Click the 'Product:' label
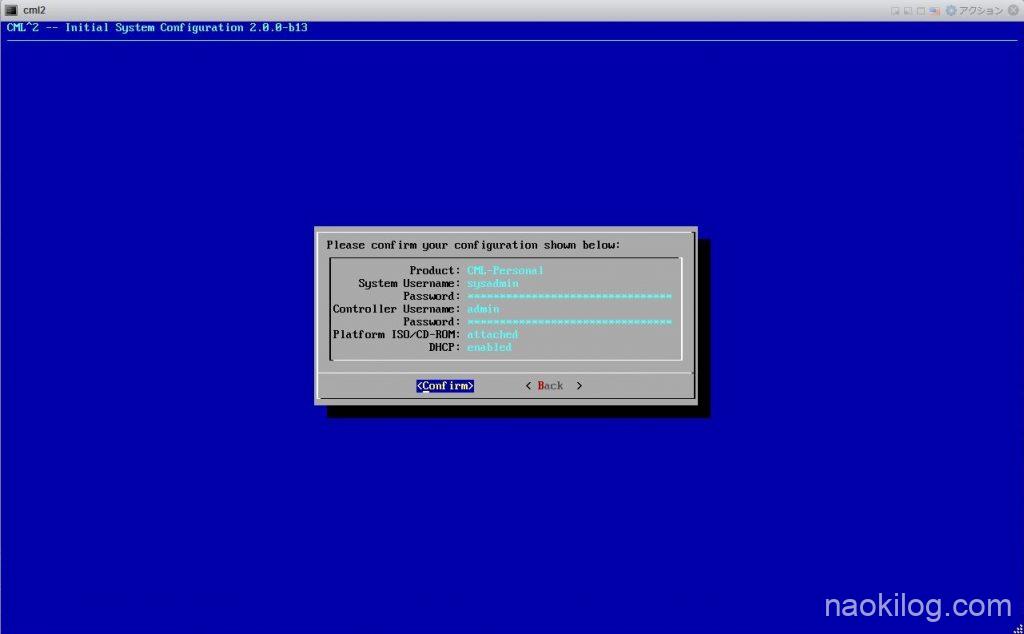The width and height of the screenshot is (1024, 634). 435,270
